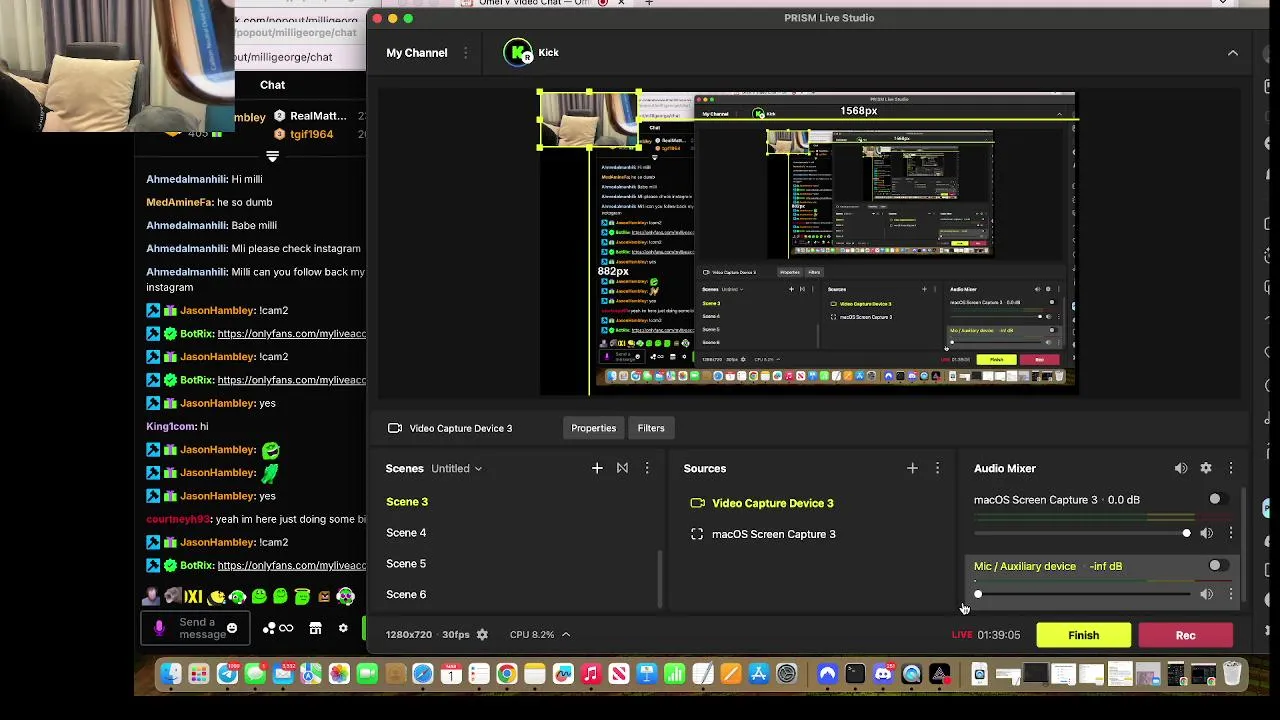Click the Chat header label
The image size is (1280, 720).
point(273,85)
